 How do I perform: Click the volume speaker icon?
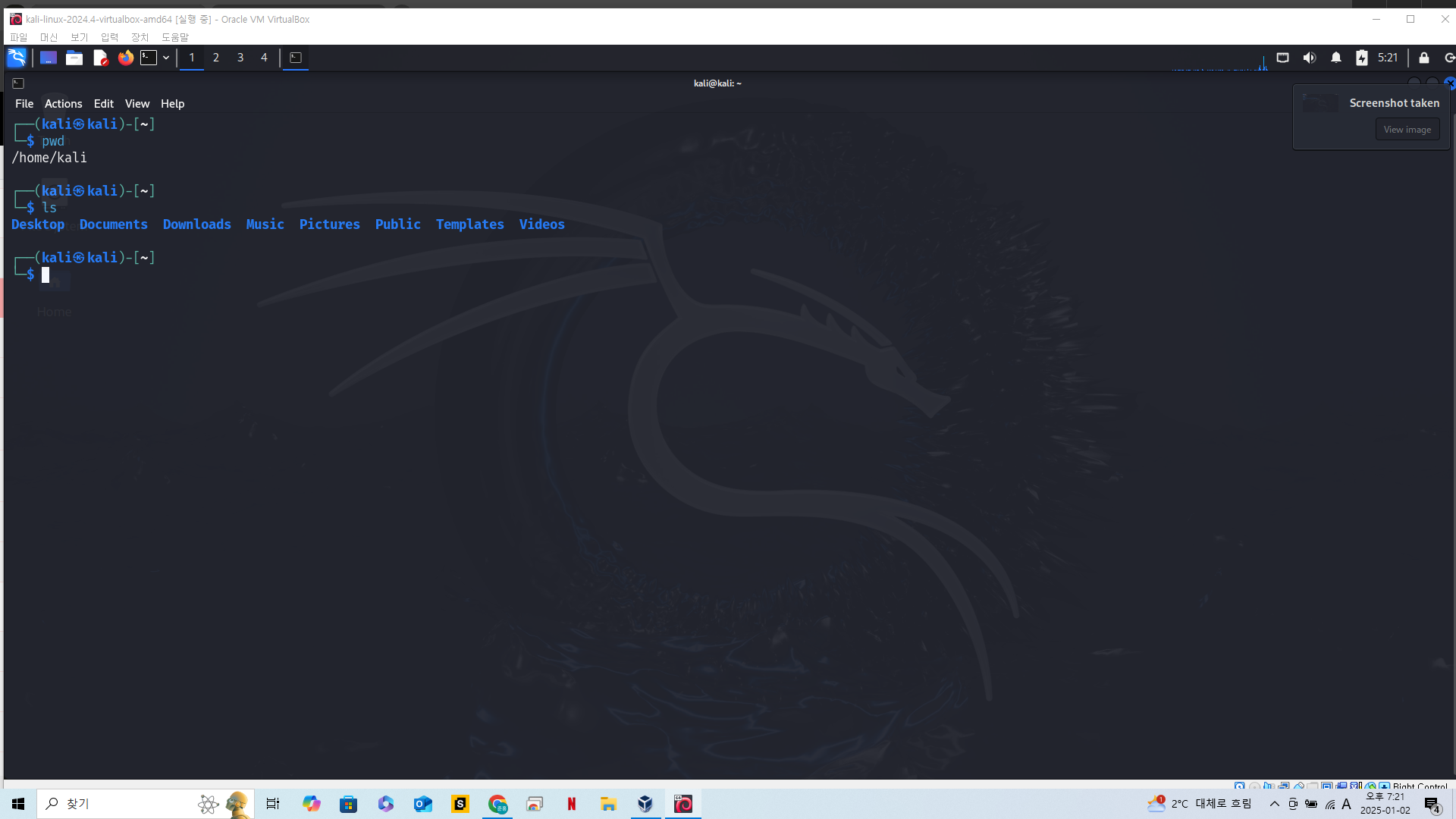coord(1310,58)
